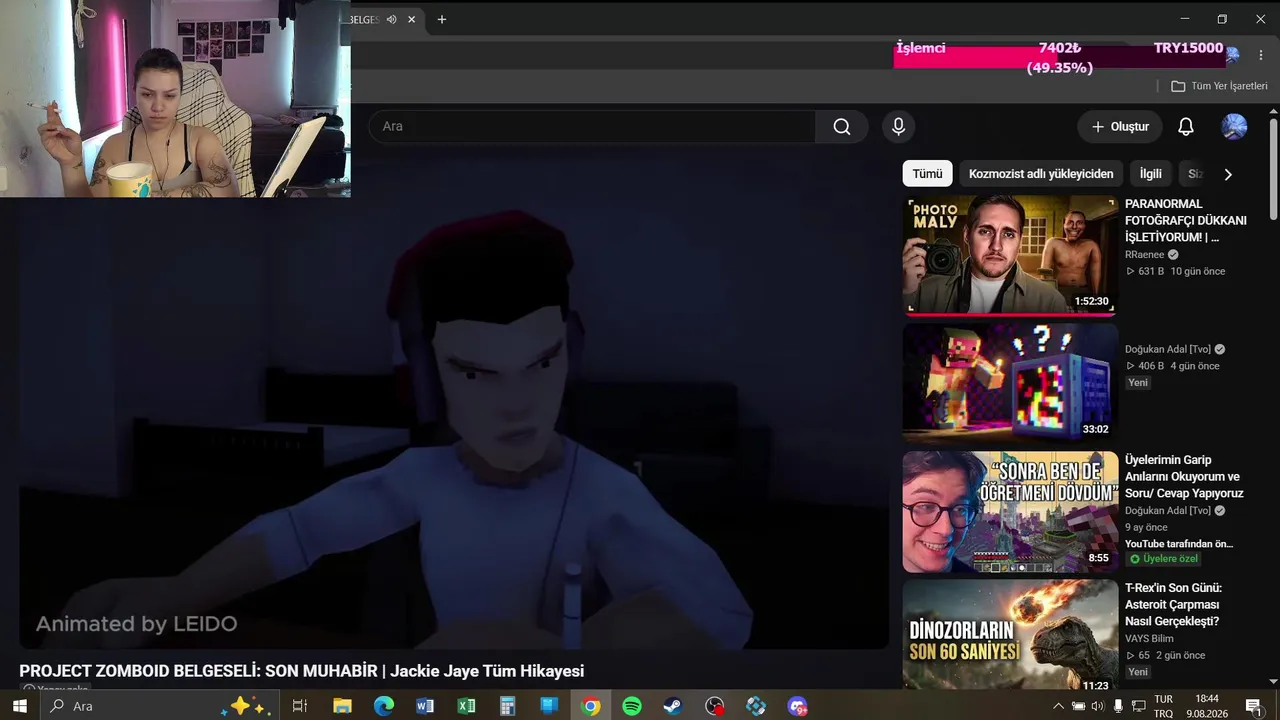1280x720 pixels.
Task: Open YouTube notifications bell
Action: (x=1186, y=127)
